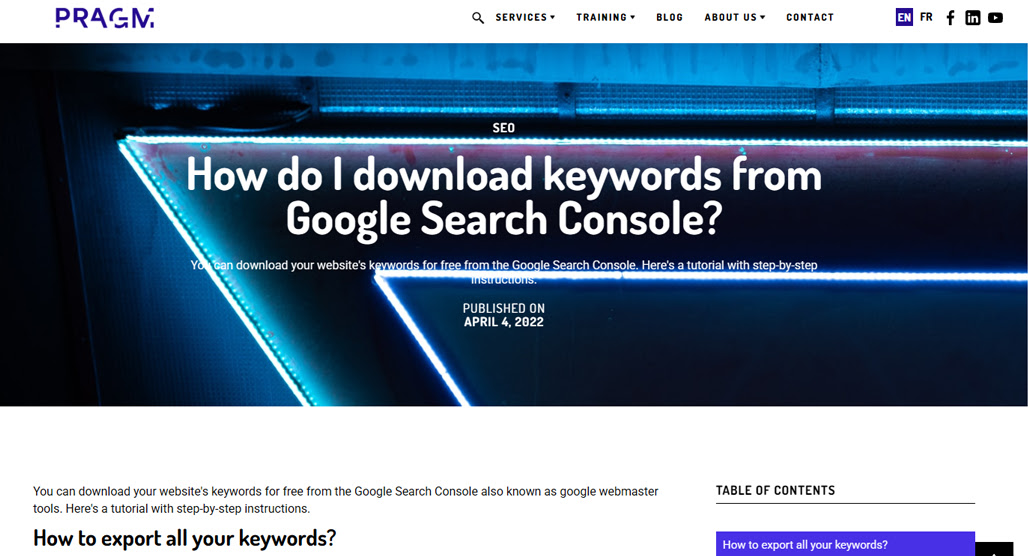Open the YouTube channel icon
The height and width of the screenshot is (556, 1028).
coord(995,18)
